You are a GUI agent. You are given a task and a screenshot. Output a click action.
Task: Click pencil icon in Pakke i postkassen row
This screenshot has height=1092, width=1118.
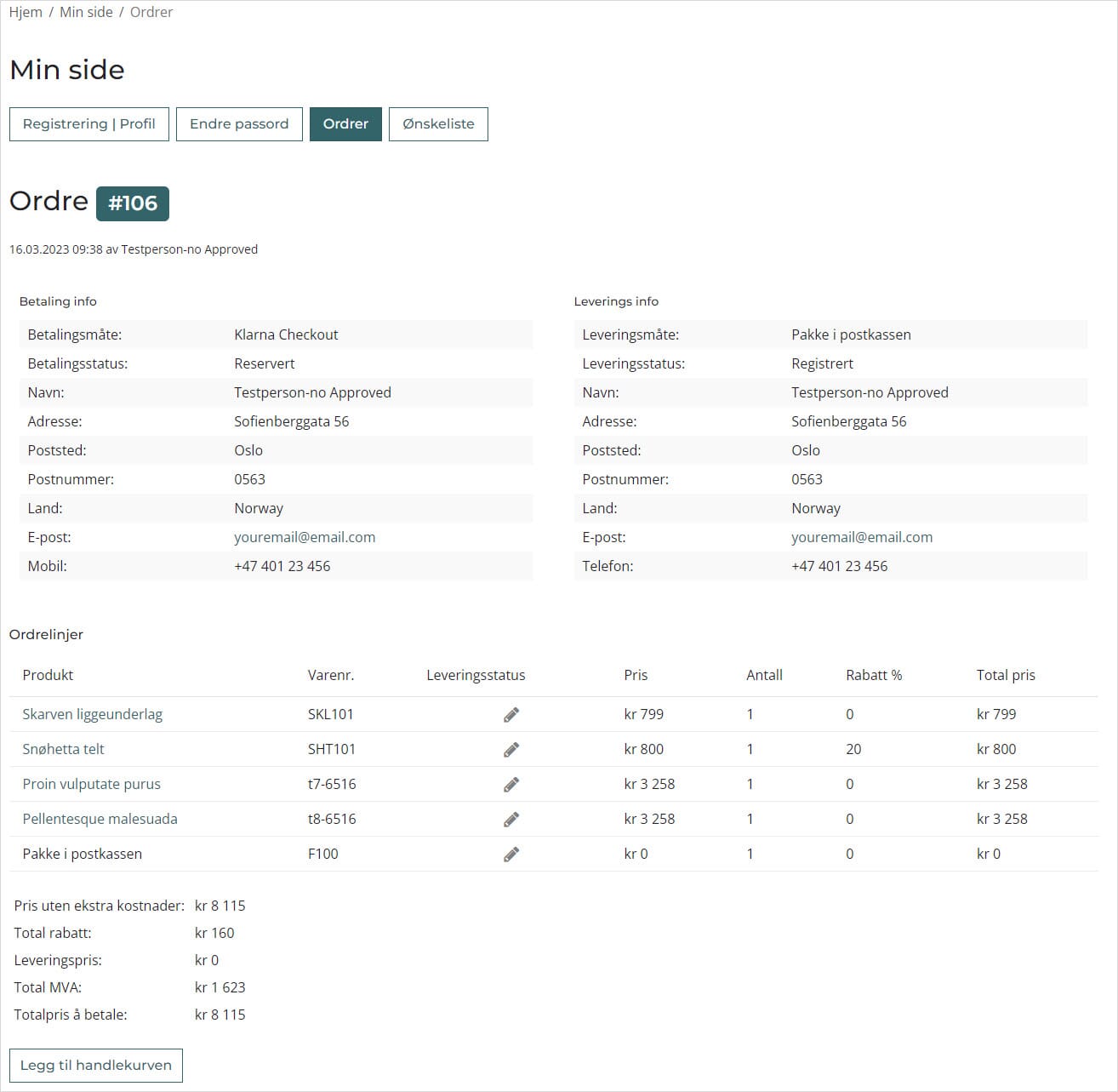pyautogui.click(x=511, y=855)
